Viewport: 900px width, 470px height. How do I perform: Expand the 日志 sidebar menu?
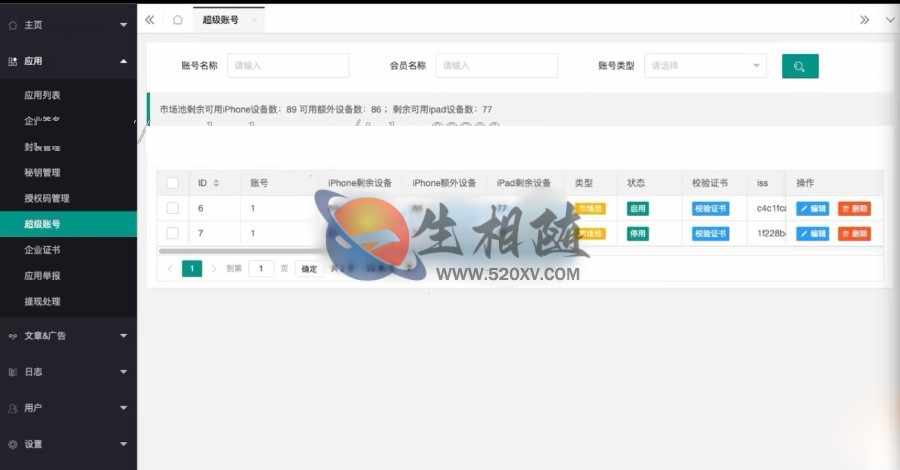[x=123, y=372]
